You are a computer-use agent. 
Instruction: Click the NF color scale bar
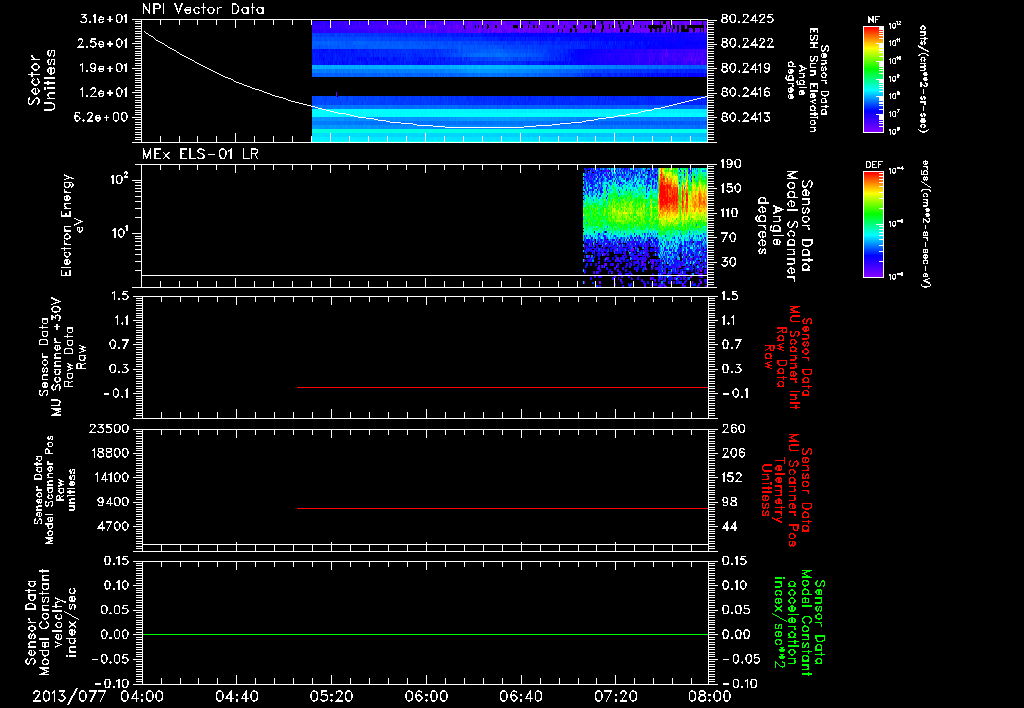(873, 78)
